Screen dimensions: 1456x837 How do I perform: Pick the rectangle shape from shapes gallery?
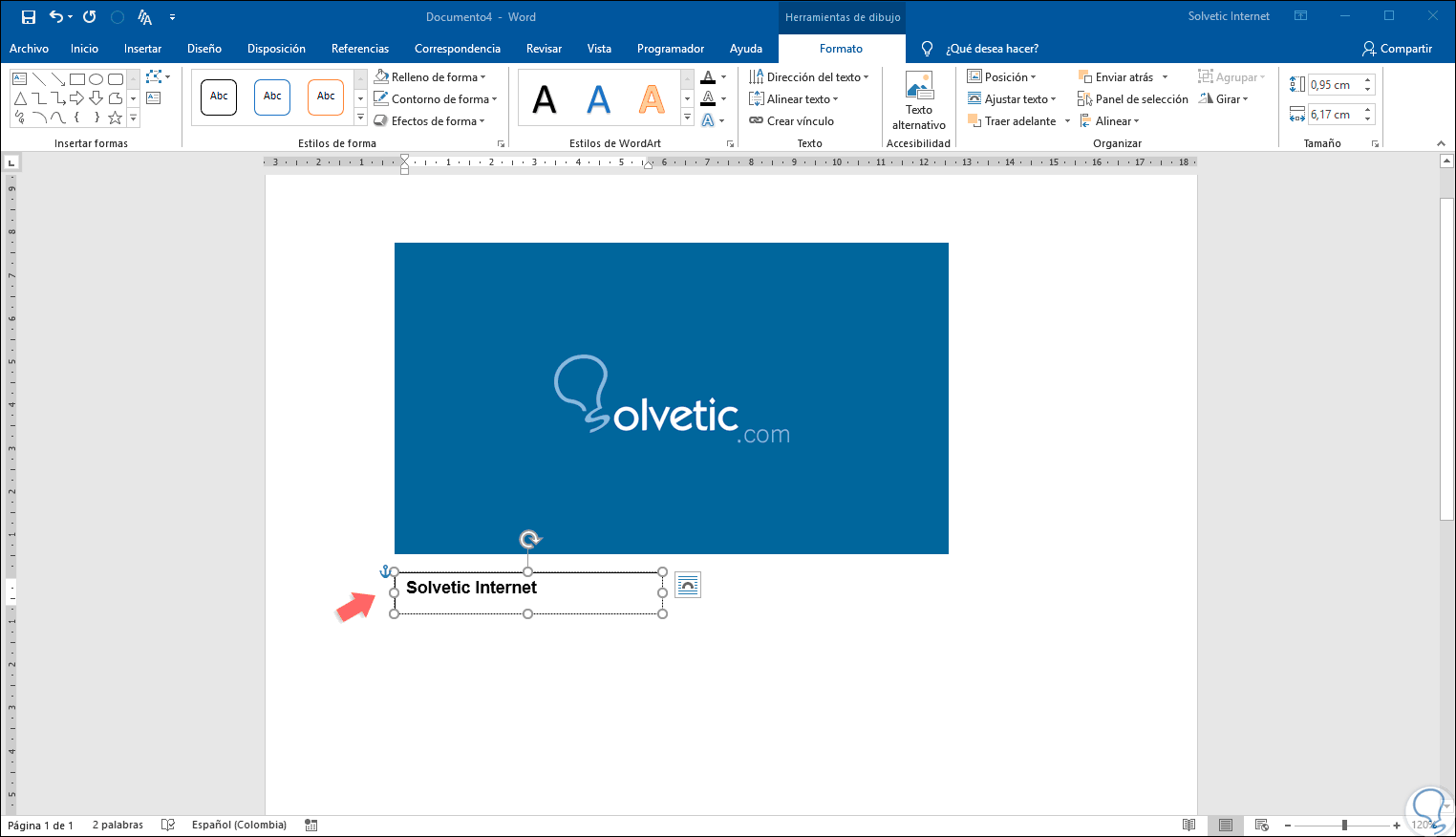(77, 78)
